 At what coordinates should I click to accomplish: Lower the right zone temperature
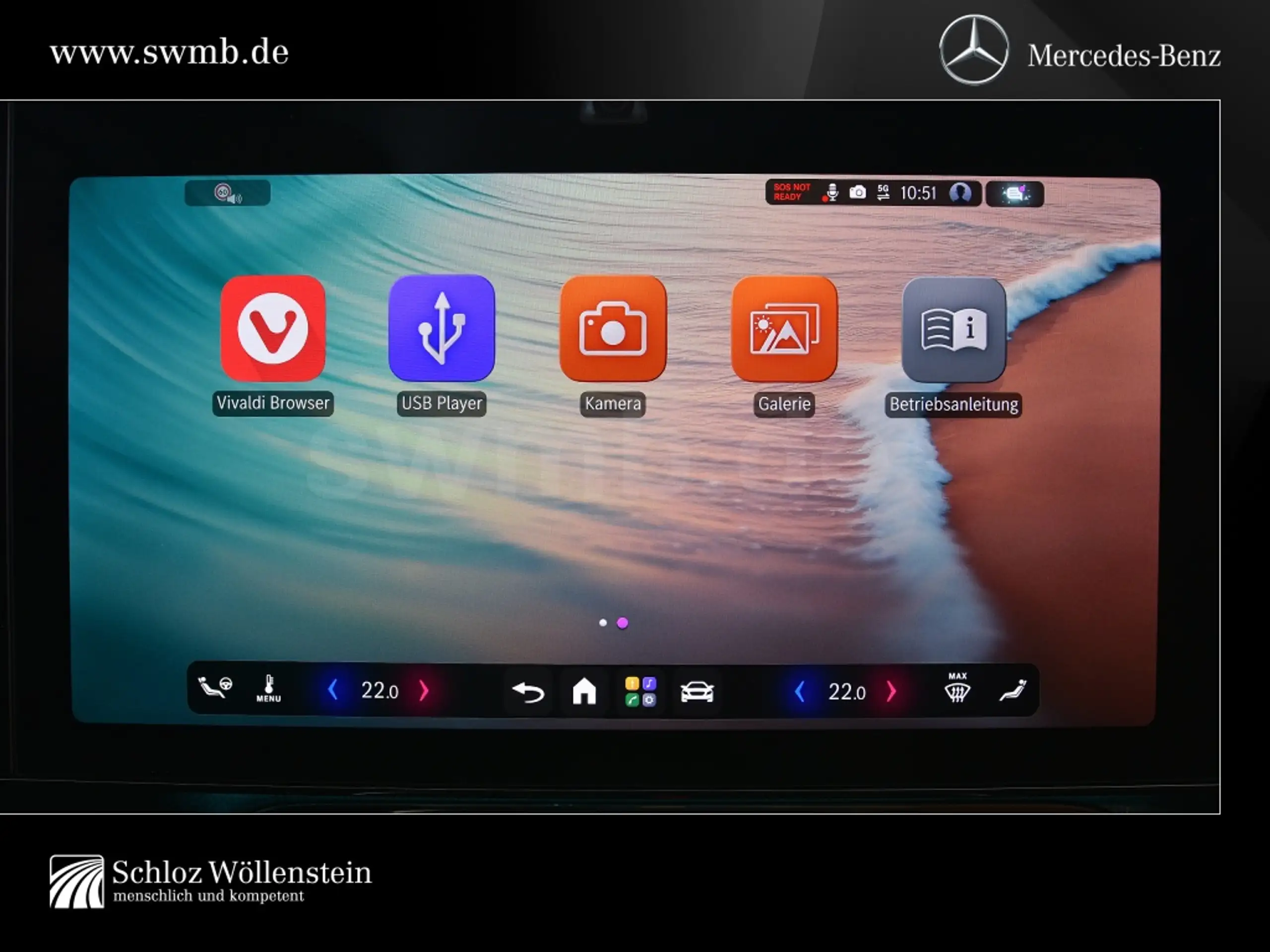(799, 692)
